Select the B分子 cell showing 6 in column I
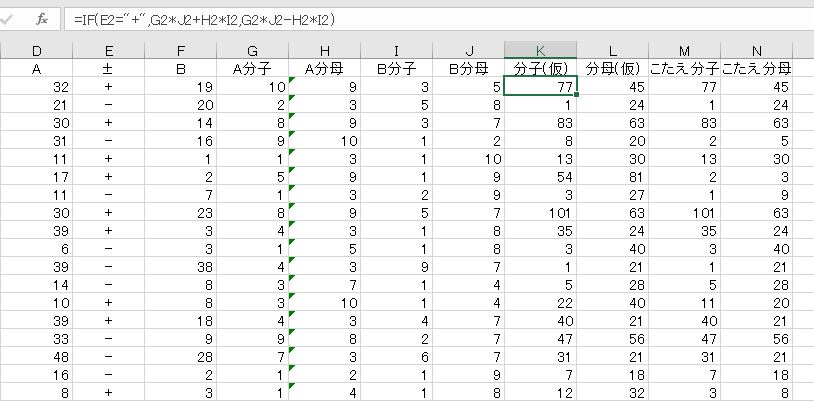The image size is (814, 401). 397,357
